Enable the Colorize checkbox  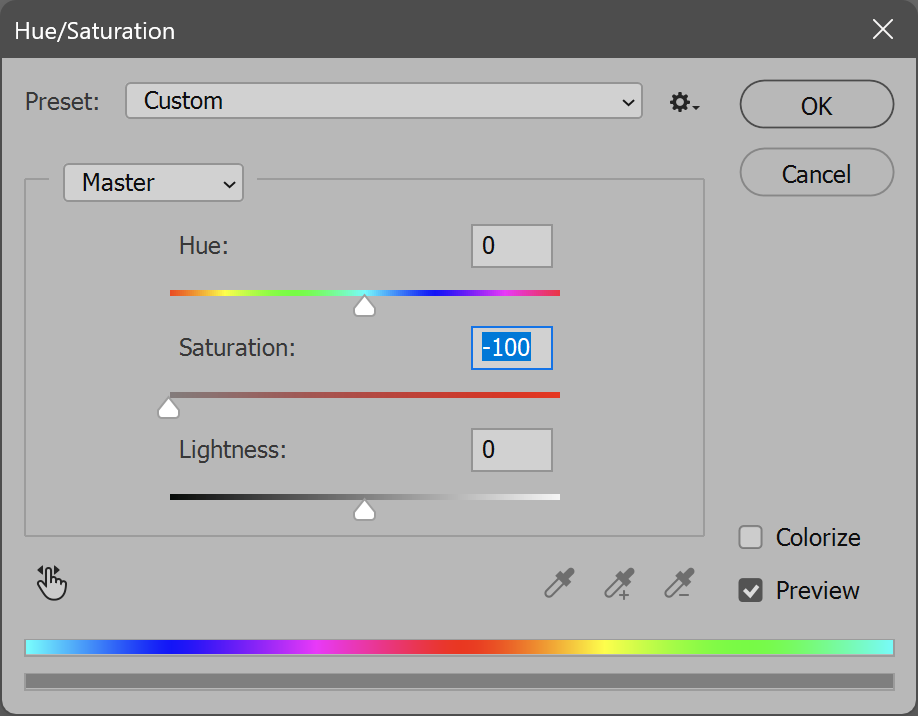[750, 537]
